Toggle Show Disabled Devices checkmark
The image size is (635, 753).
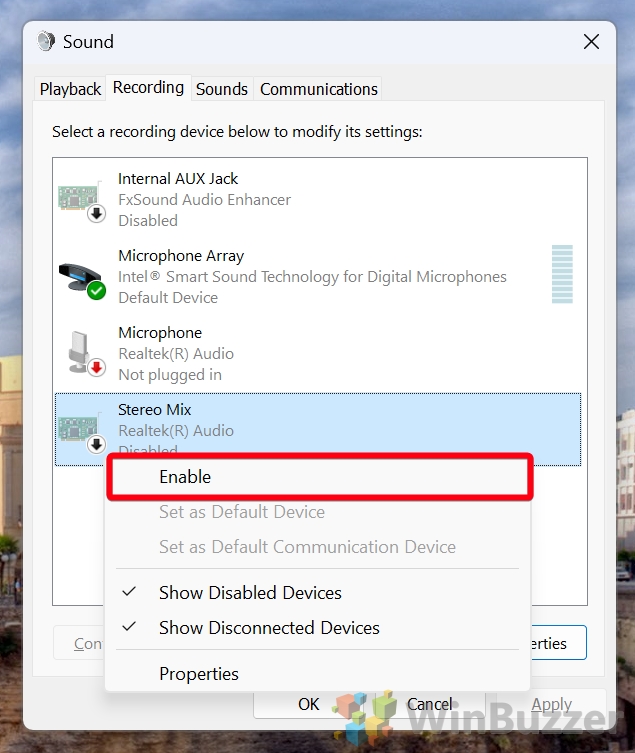[x=130, y=593]
